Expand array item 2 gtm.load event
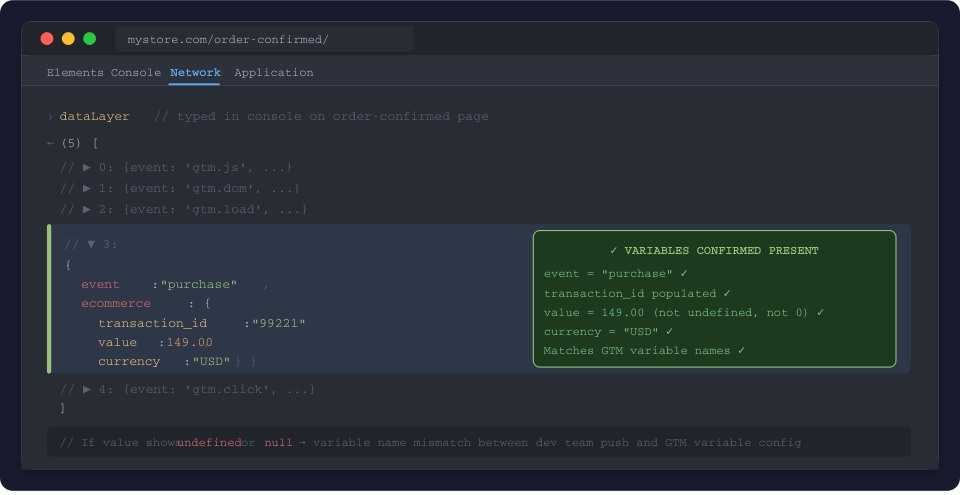 tap(87, 209)
